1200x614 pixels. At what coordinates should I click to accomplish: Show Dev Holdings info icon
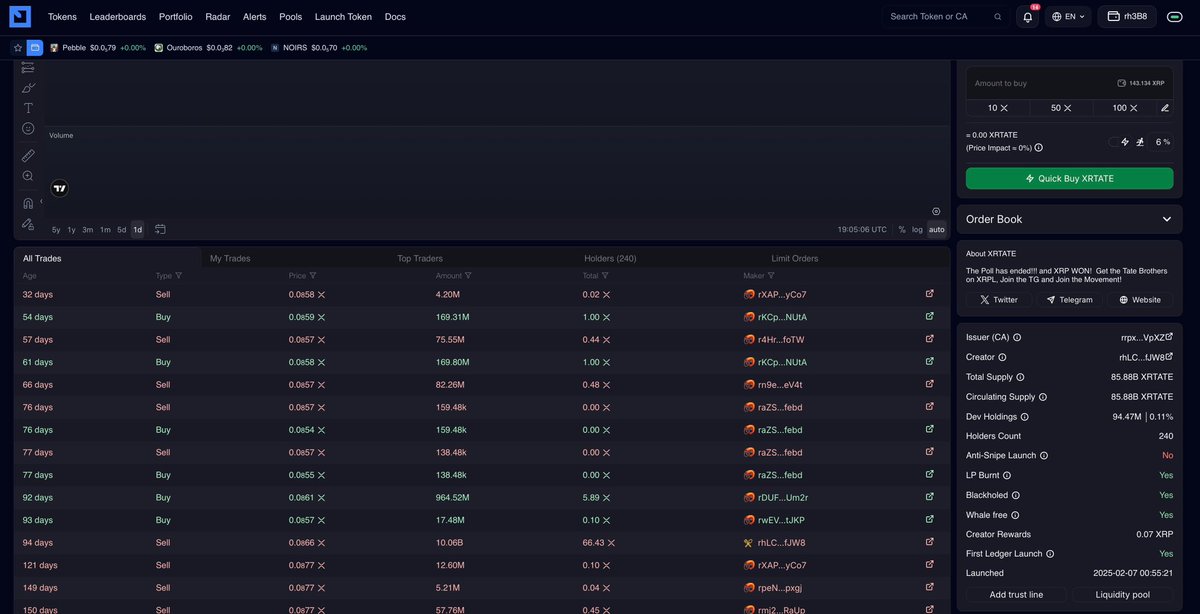1025,416
